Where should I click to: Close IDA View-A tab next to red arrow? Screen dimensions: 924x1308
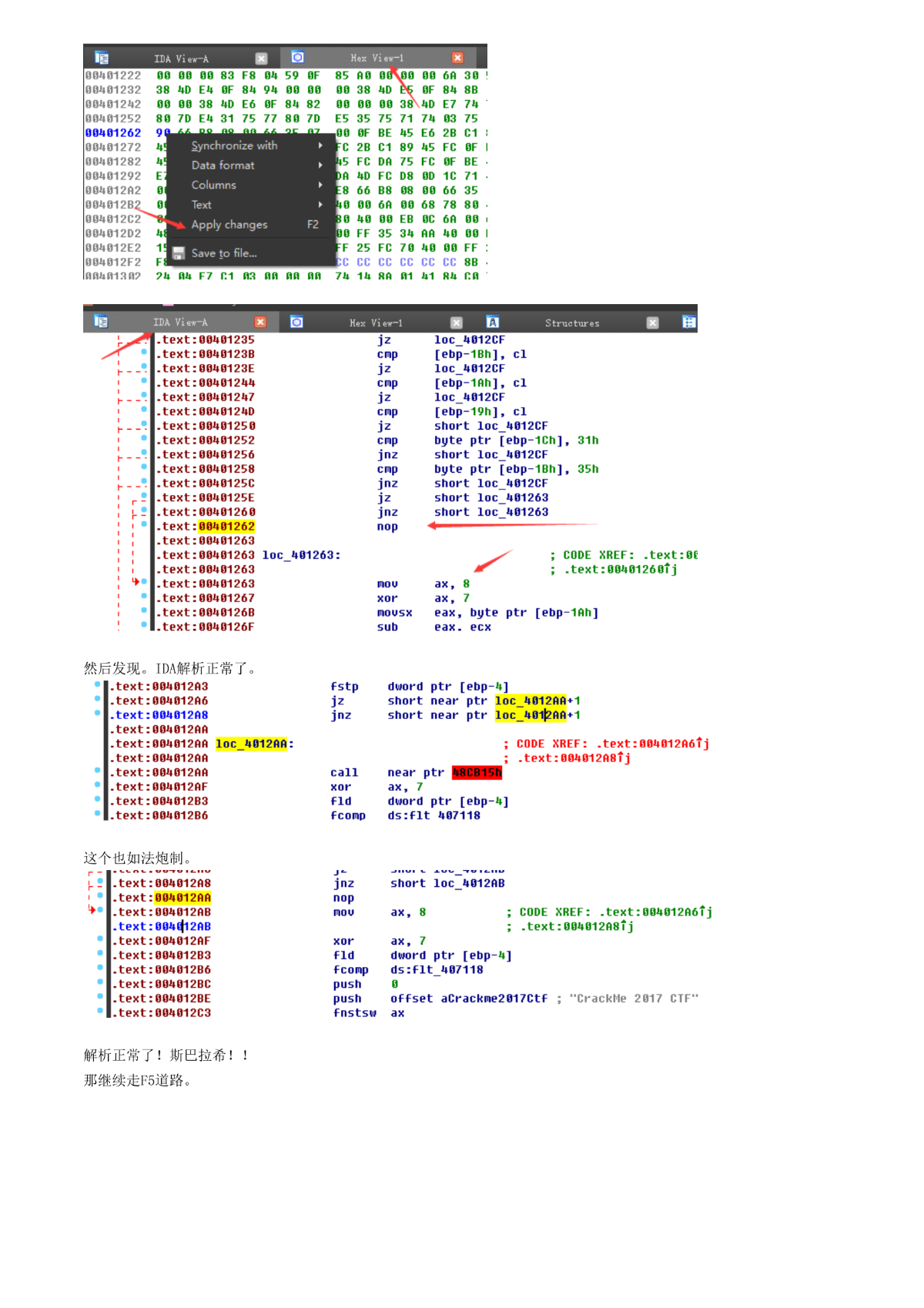(x=260, y=322)
